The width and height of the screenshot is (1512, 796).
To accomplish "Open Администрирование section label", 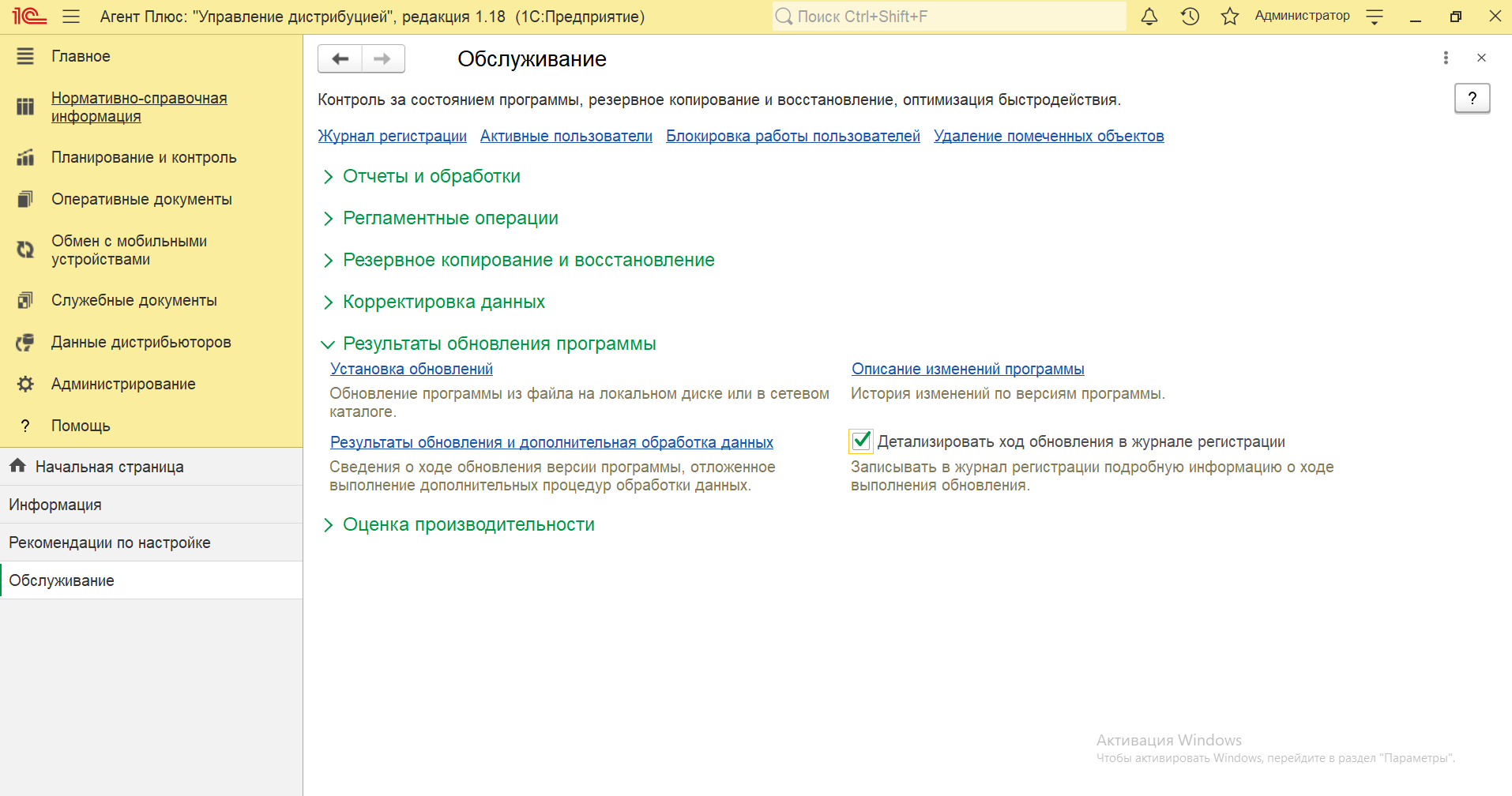I will [x=123, y=384].
